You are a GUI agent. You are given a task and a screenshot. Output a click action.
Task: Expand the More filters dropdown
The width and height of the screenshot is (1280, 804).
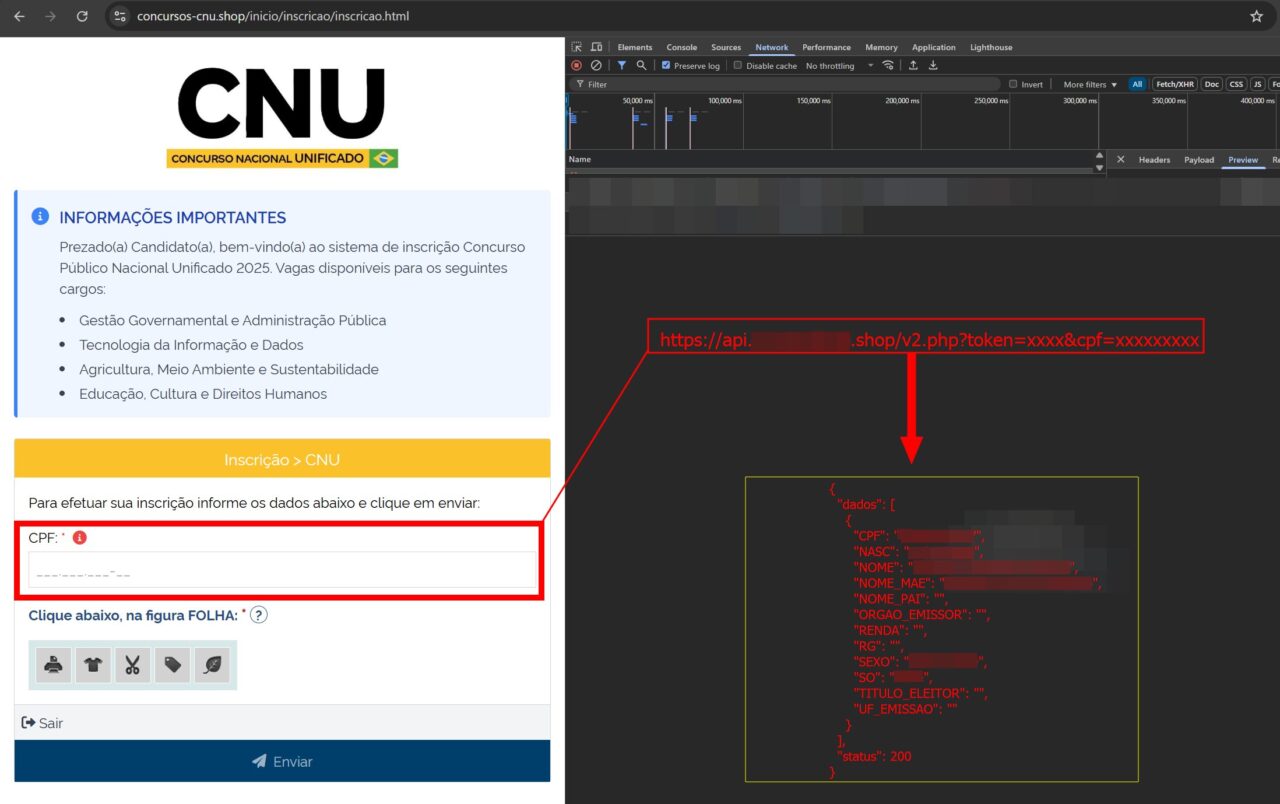point(1090,84)
